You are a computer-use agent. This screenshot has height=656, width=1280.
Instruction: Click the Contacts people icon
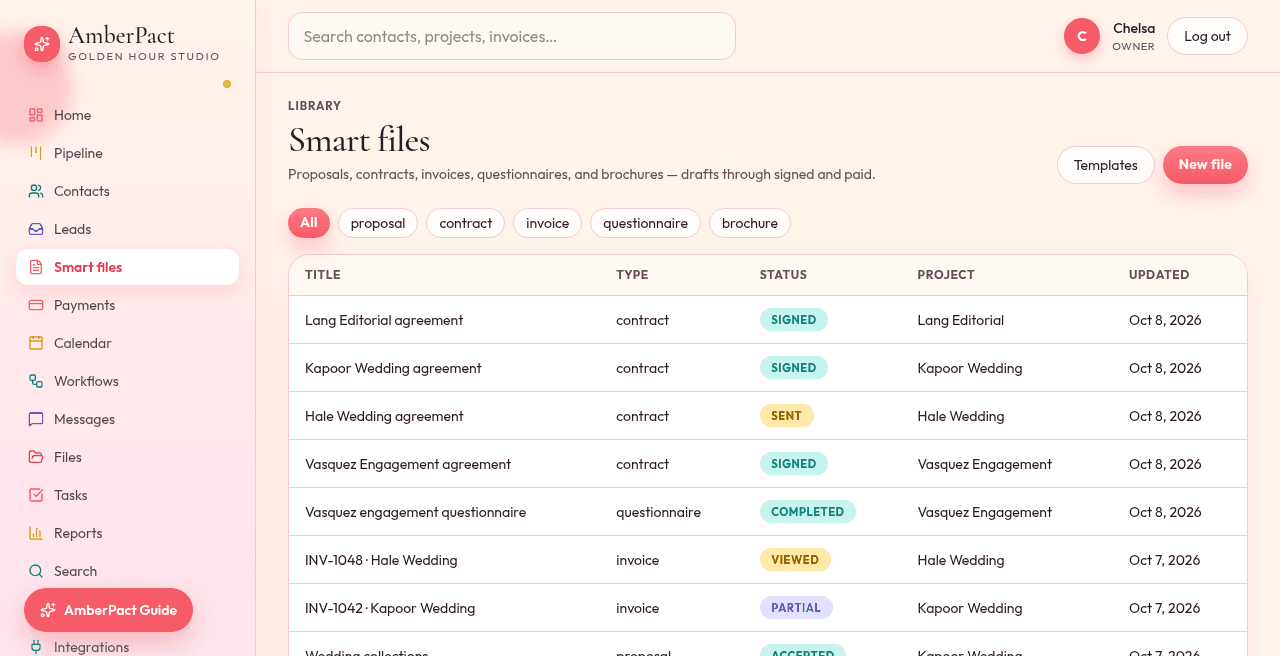click(36, 191)
